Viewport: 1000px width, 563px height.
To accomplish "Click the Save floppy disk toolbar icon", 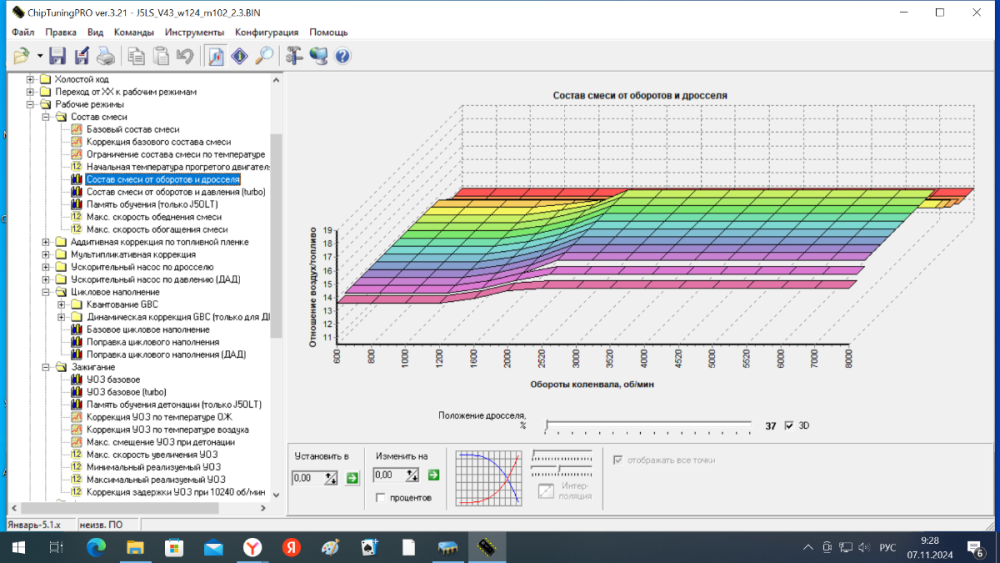I will coord(57,56).
